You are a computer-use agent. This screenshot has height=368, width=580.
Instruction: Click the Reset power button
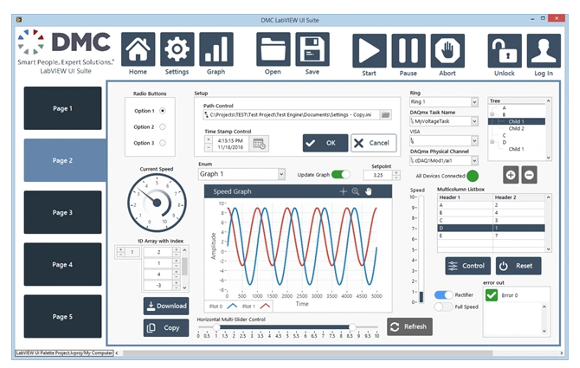pyautogui.click(x=519, y=266)
